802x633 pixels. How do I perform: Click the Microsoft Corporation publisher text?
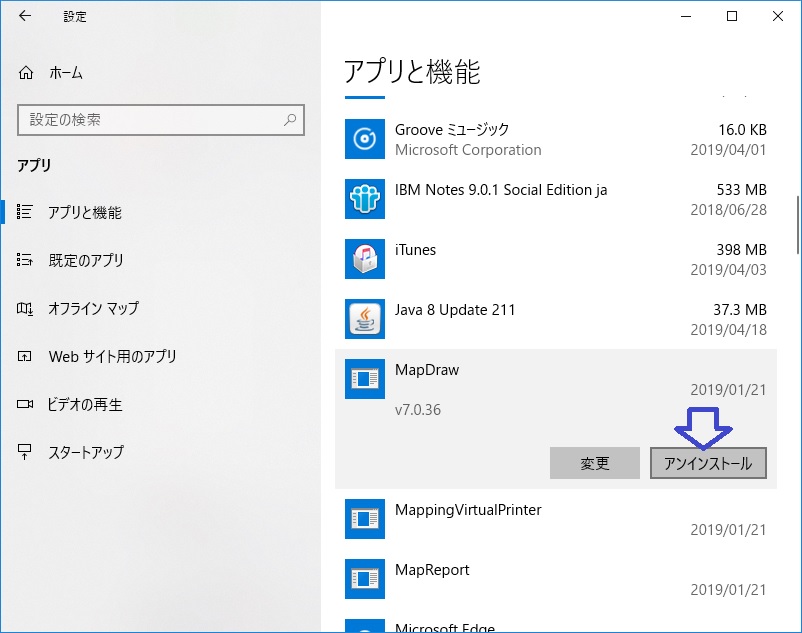(x=468, y=150)
